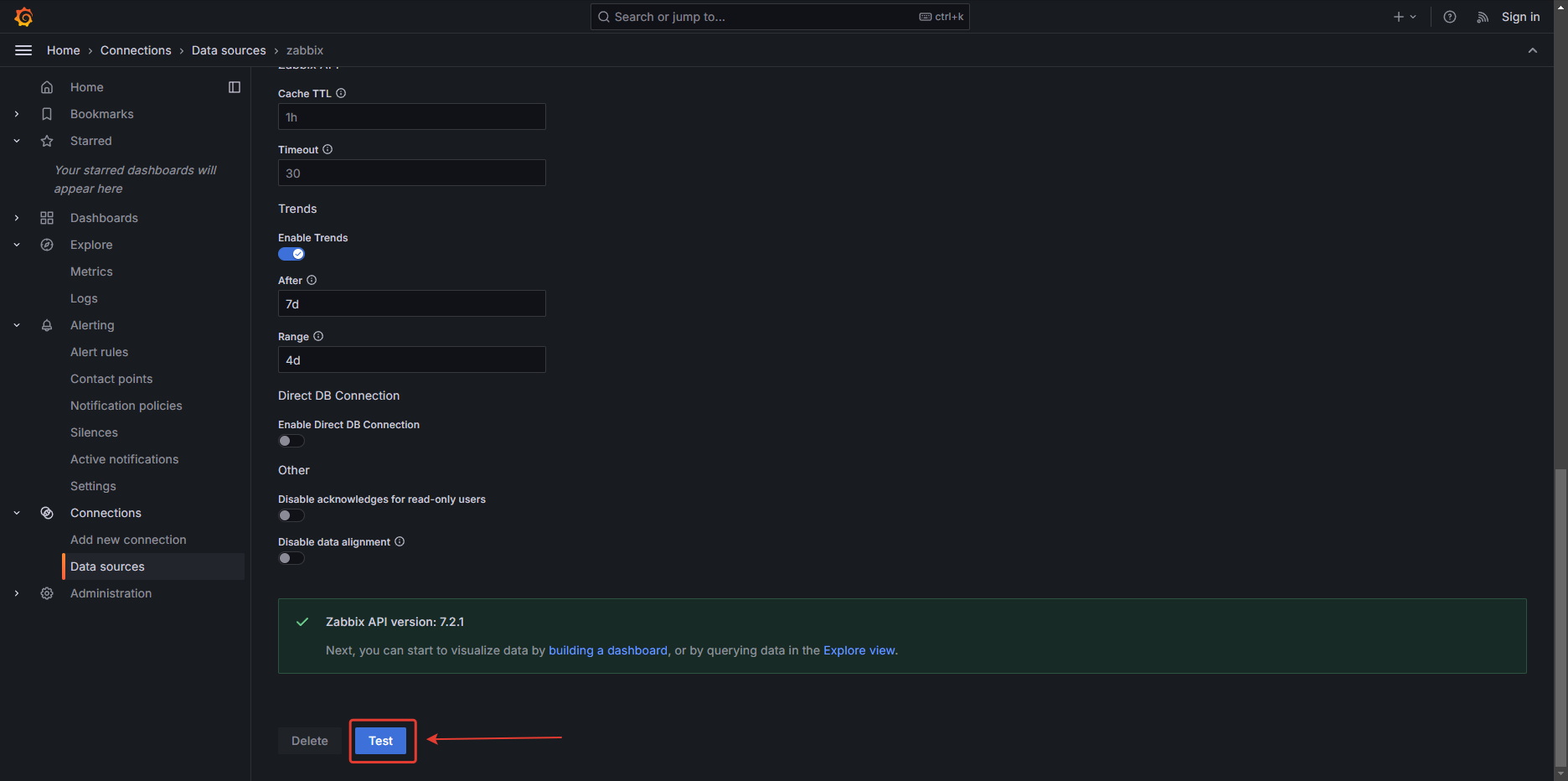Click the Alerting bell icon

pyautogui.click(x=47, y=325)
